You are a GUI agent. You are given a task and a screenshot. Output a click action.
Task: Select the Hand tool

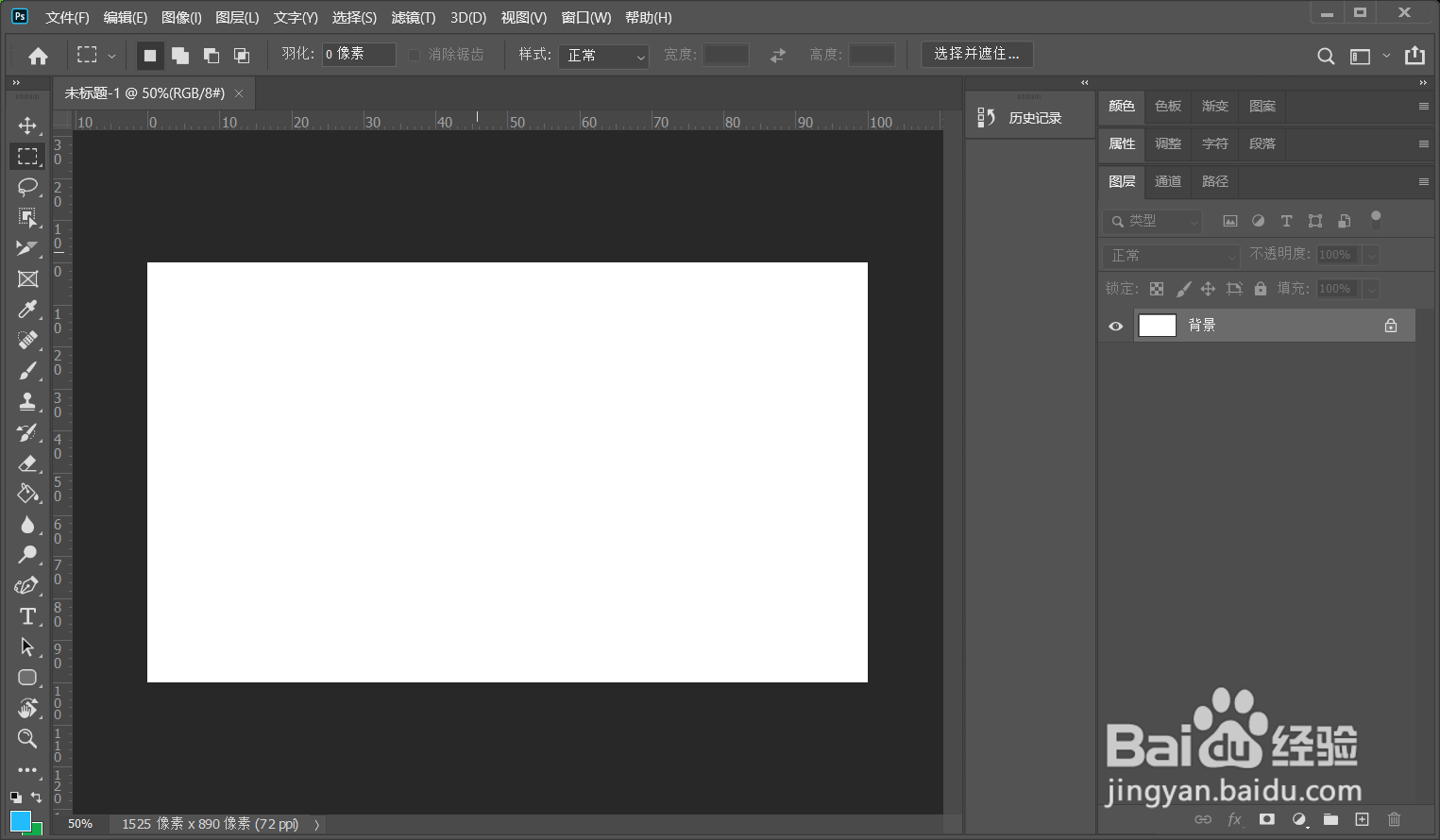coord(27,708)
